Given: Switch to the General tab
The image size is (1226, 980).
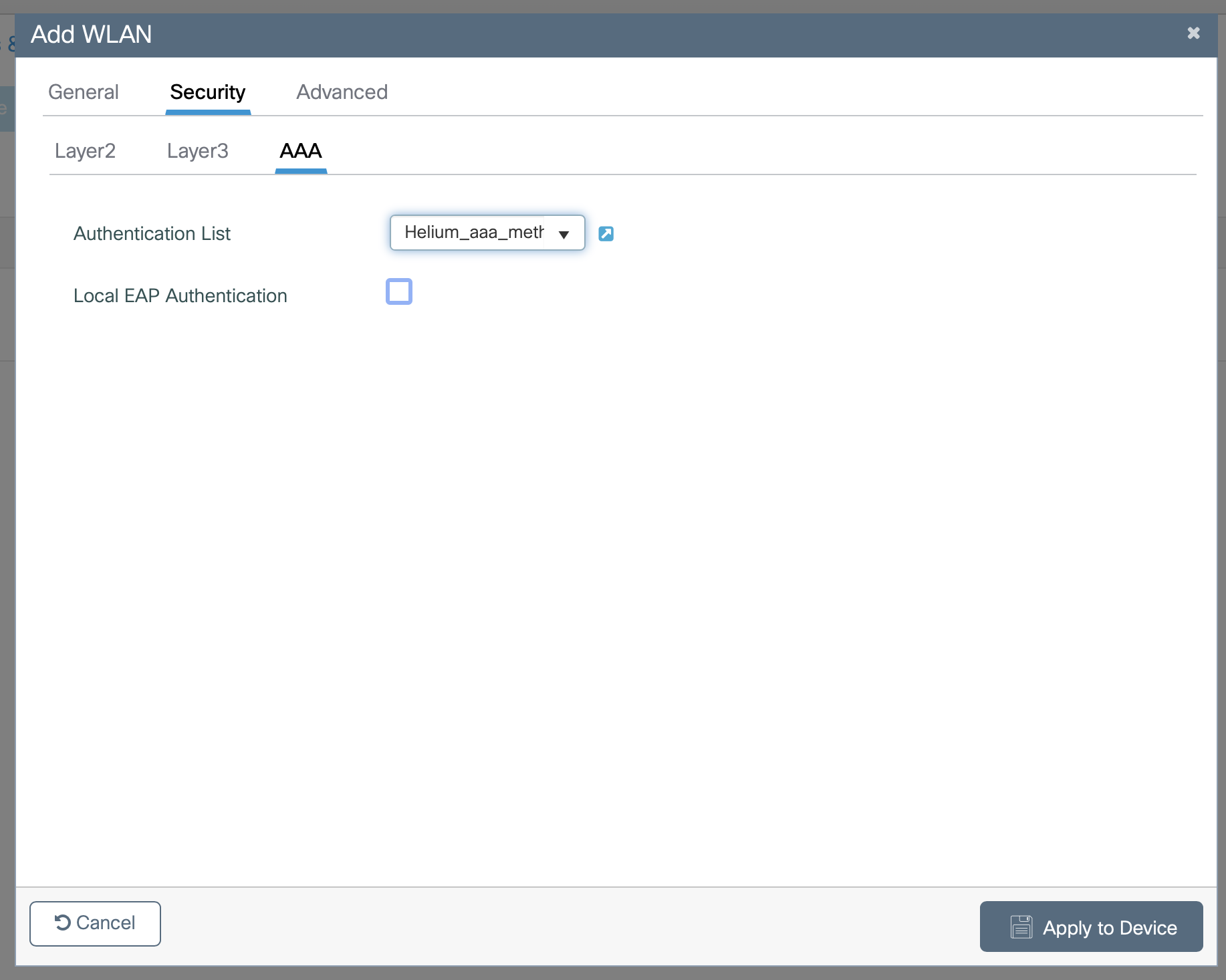Looking at the screenshot, I should (x=84, y=92).
